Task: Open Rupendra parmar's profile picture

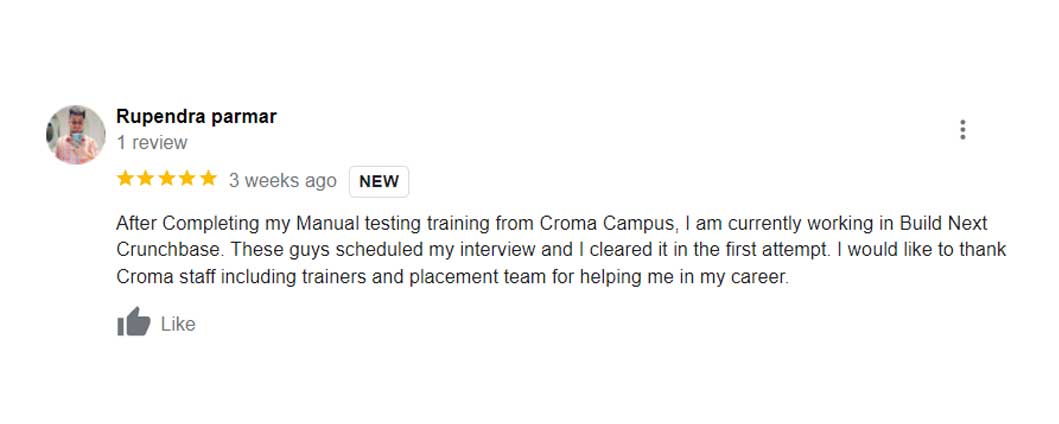Action: 76,134
